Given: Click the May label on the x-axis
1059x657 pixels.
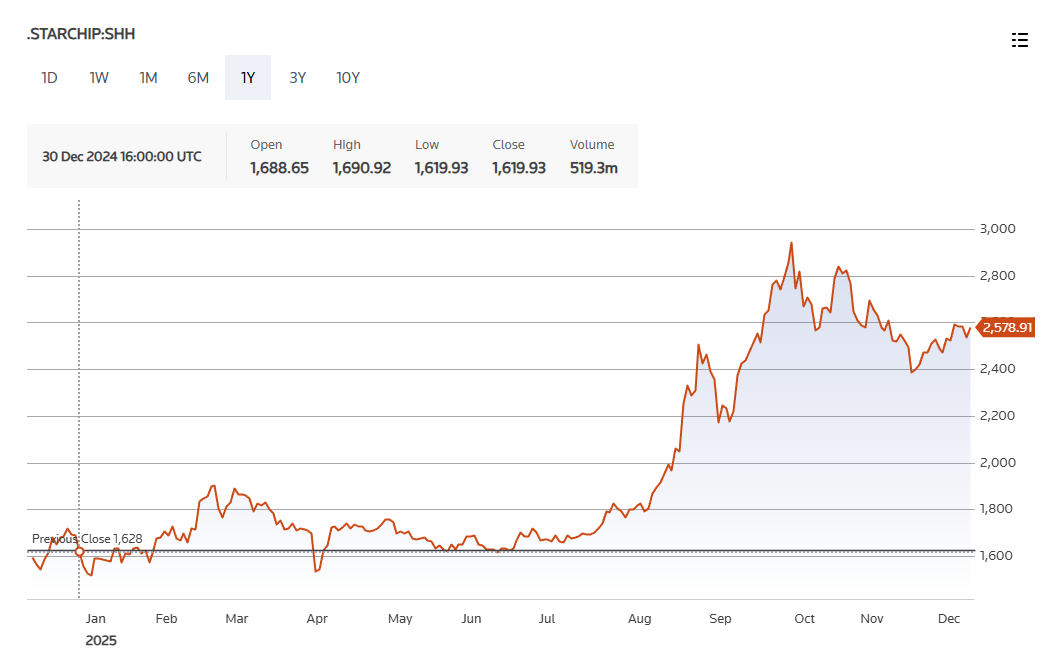Looking at the screenshot, I should (x=400, y=619).
